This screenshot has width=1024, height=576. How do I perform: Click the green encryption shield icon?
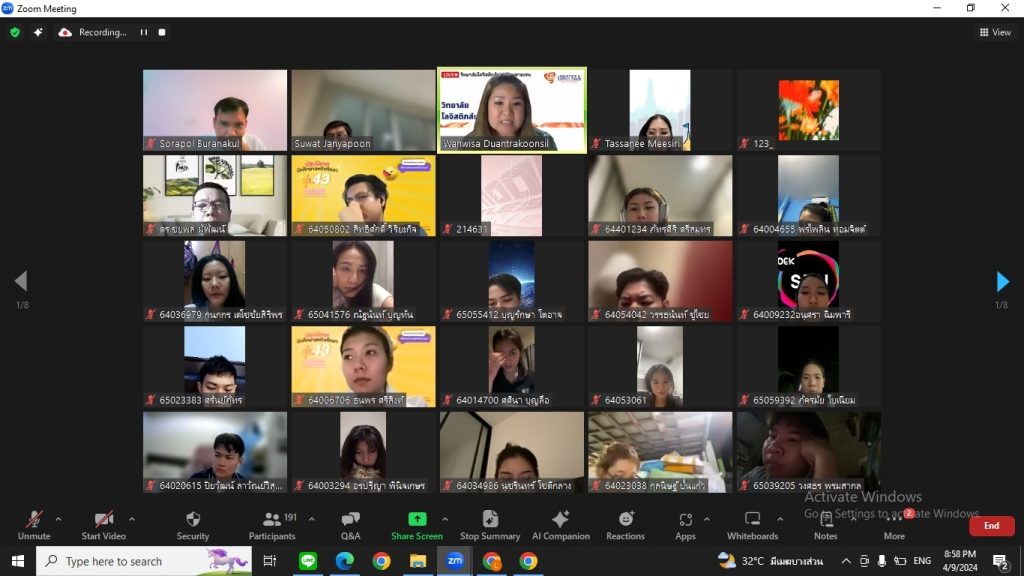pos(15,32)
